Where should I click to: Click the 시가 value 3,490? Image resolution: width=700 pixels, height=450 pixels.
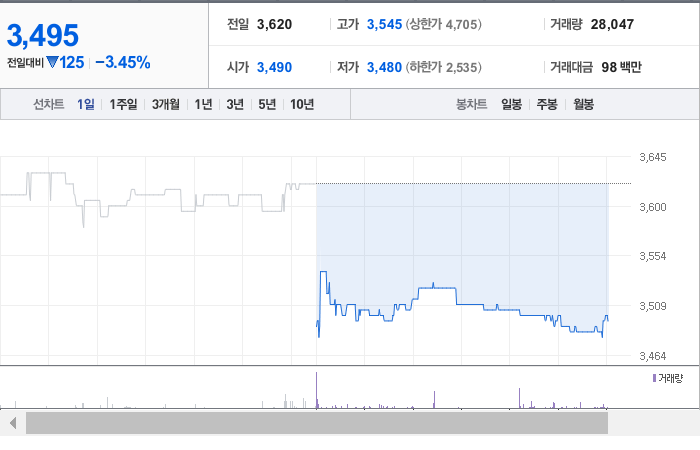point(274,67)
